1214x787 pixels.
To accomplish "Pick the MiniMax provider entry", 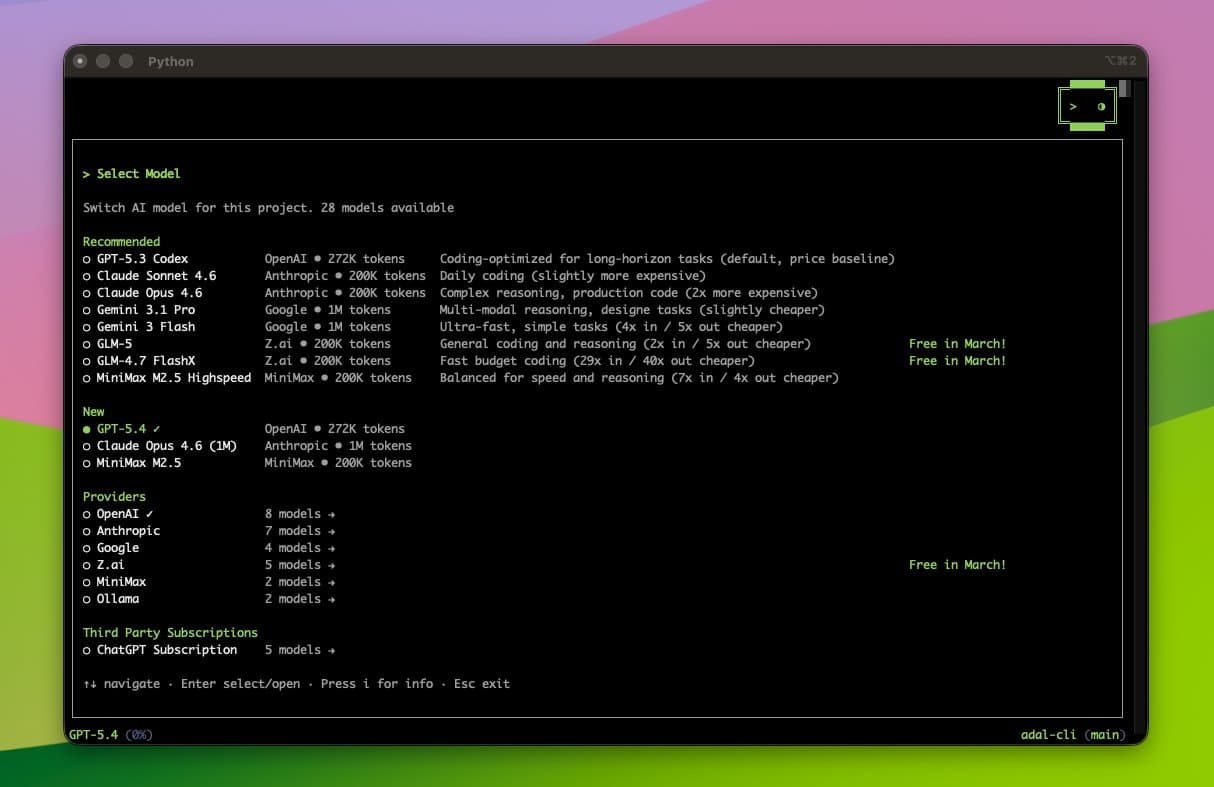I will [121, 582].
